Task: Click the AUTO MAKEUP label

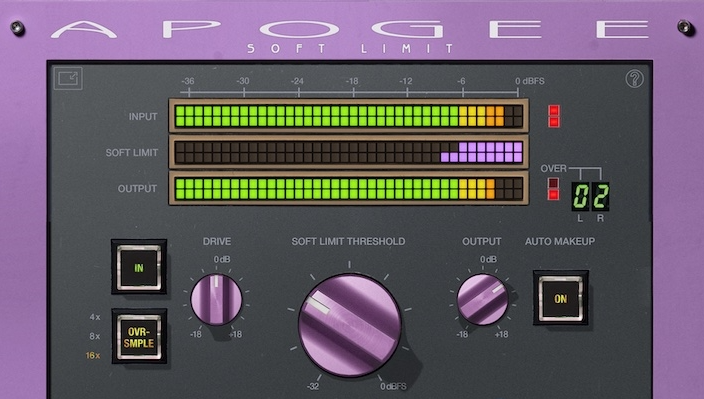Action: coord(560,241)
